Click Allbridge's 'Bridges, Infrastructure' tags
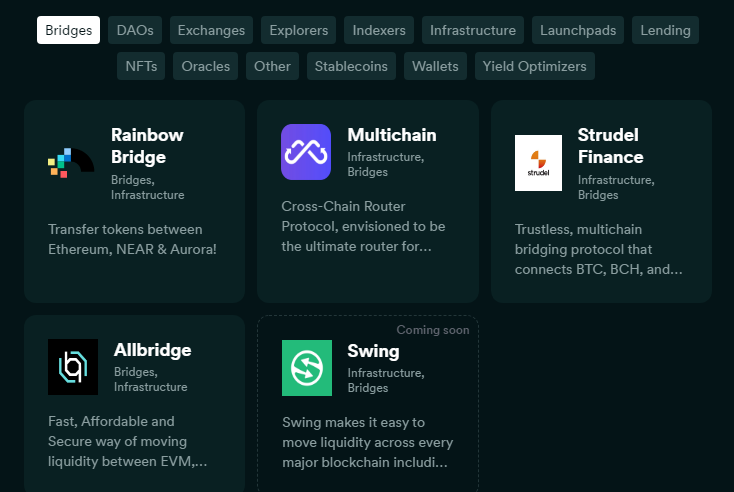 (x=150, y=379)
